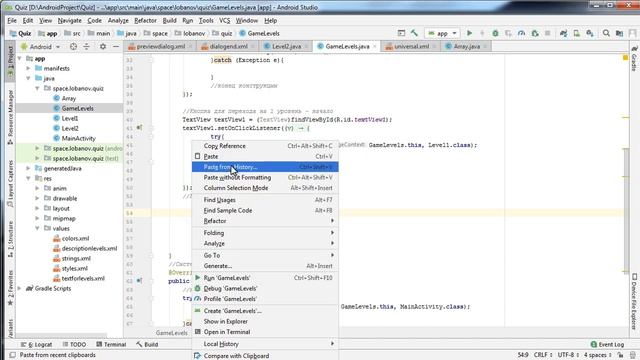
Task: Open the Event Log
Action: pyautogui.click(x=607, y=344)
